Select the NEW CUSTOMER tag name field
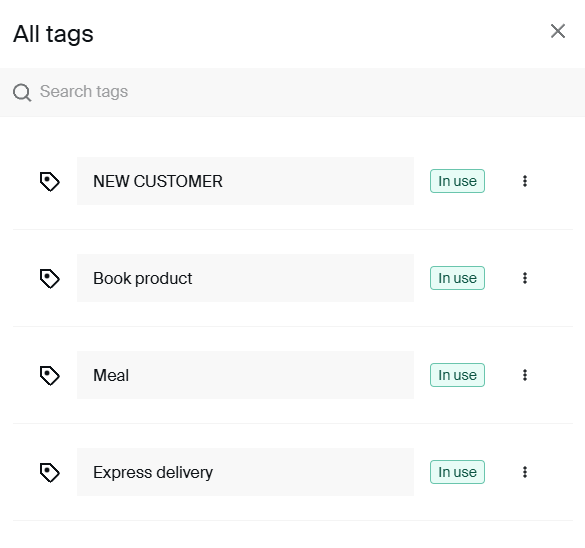Viewport: 585px width, 548px height. coord(245,181)
